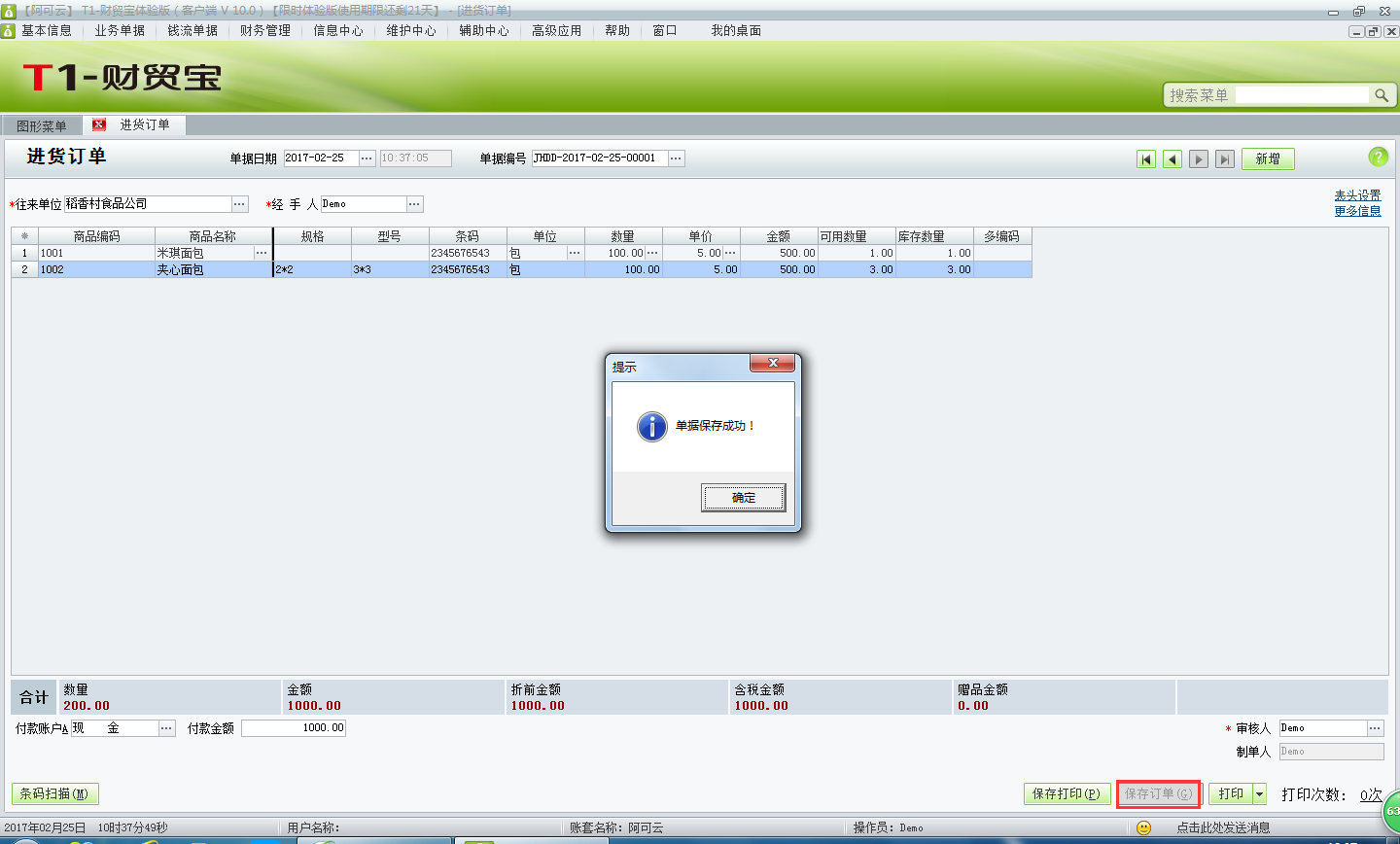Image resolution: width=1400 pixels, height=844 pixels.
Task: Click the 新增 button to create new order
Action: click(1268, 157)
